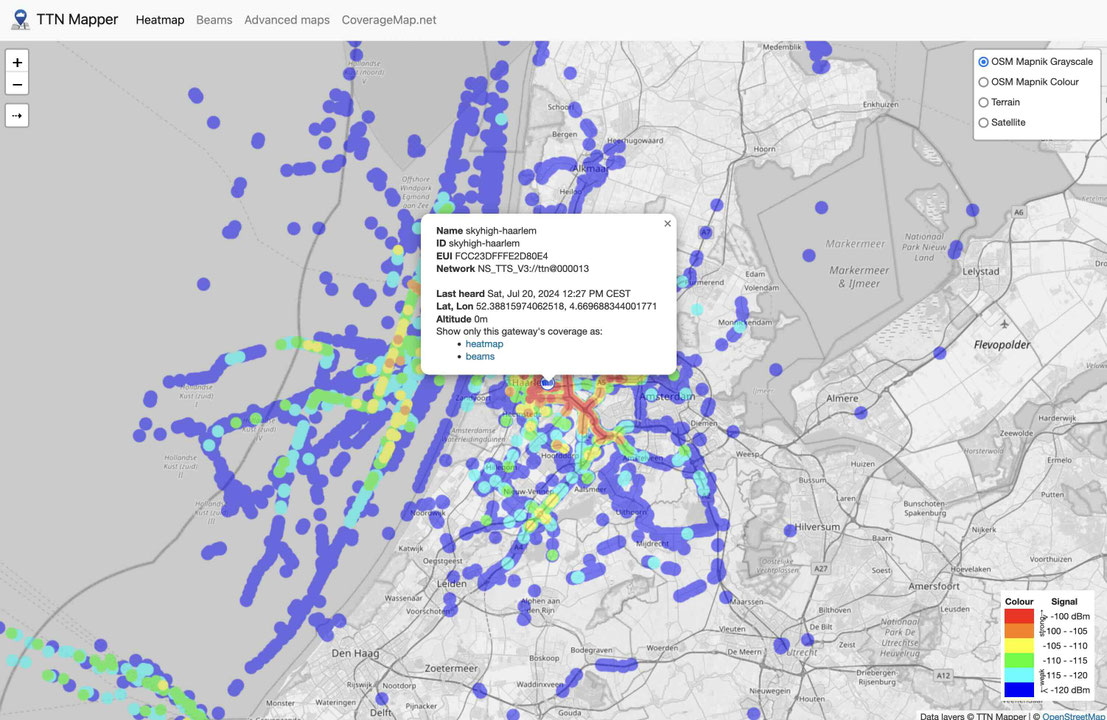This screenshot has width=1107, height=720.
Task: Click the red legend colour swatch
Action: [x=1019, y=616]
